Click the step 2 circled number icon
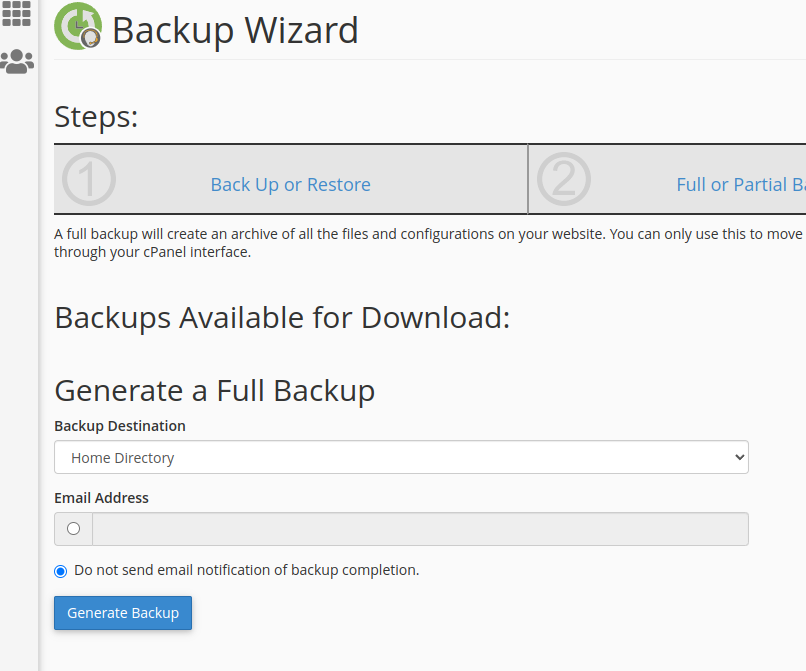 coord(564,179)
